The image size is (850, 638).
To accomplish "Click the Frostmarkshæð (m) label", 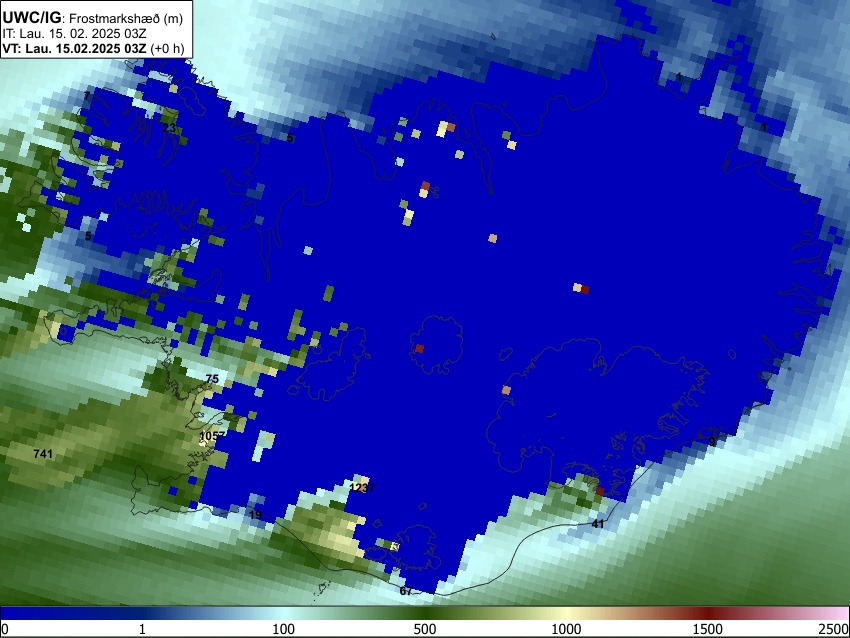I will pyautogui.click(x=126, y=18).
